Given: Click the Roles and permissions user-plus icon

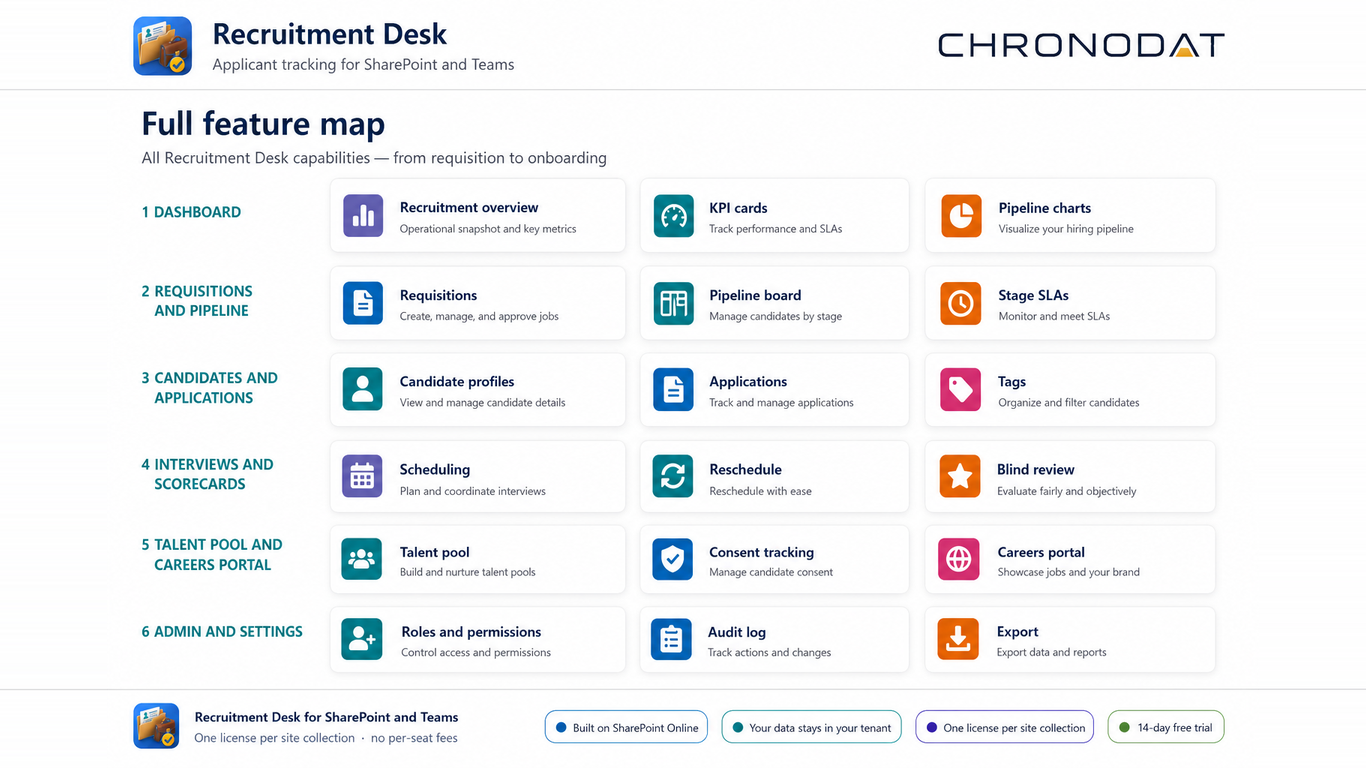Looking at the screenshot, I should click(362, 639).
